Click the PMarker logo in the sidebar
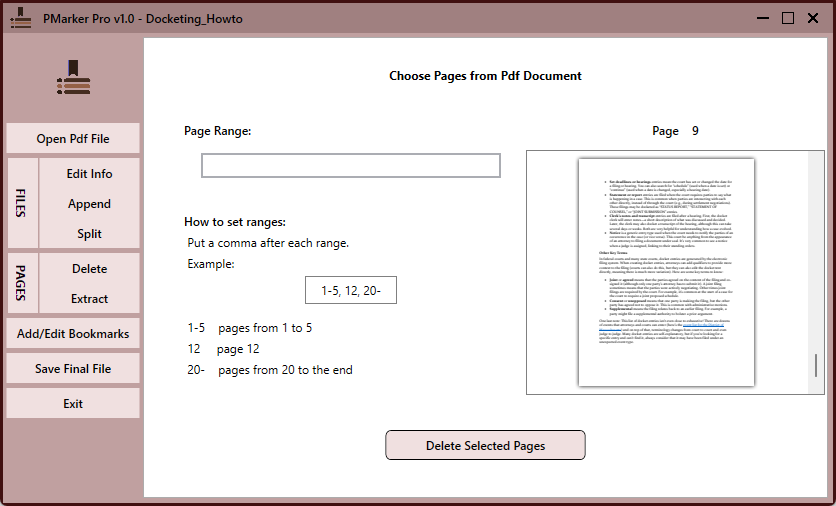Screen dimensions: 836x506 [74, 78]
